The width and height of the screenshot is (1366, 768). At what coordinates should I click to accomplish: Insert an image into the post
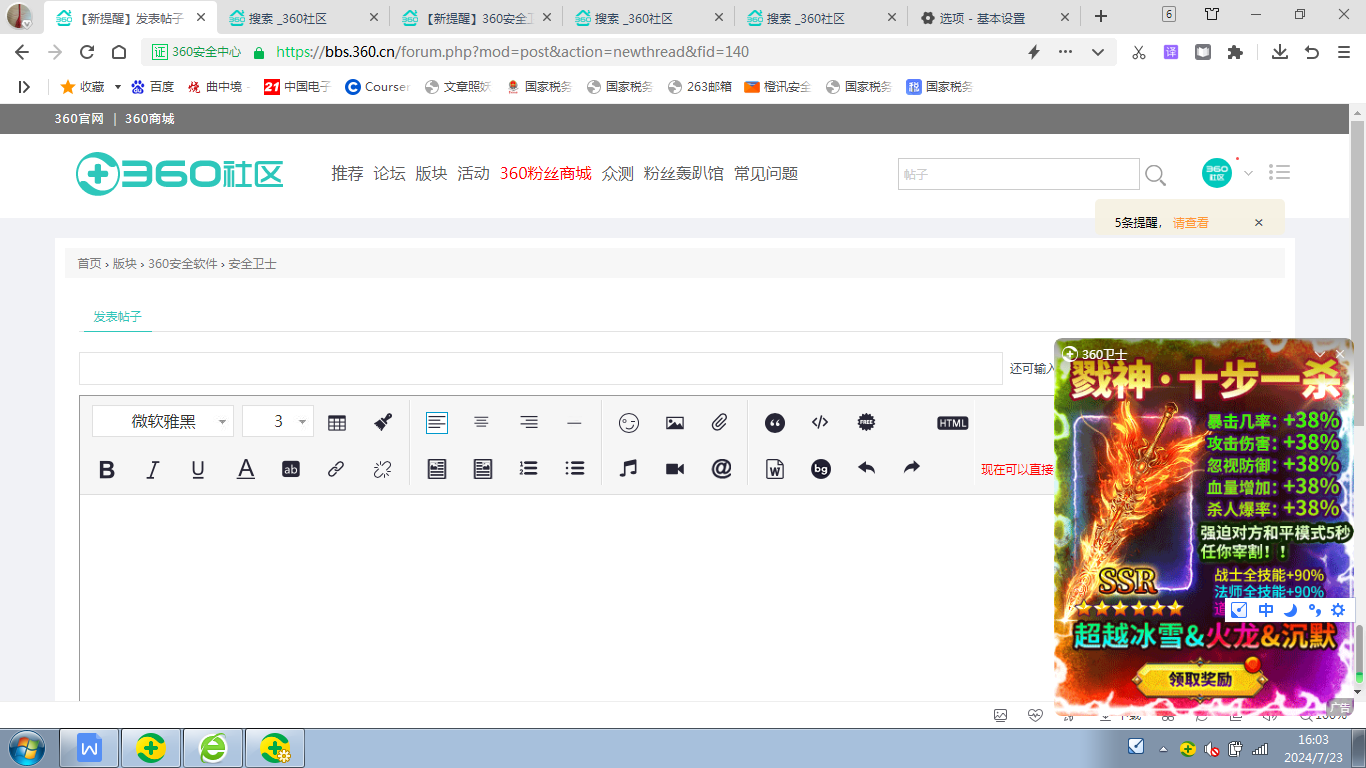(675, 423)
